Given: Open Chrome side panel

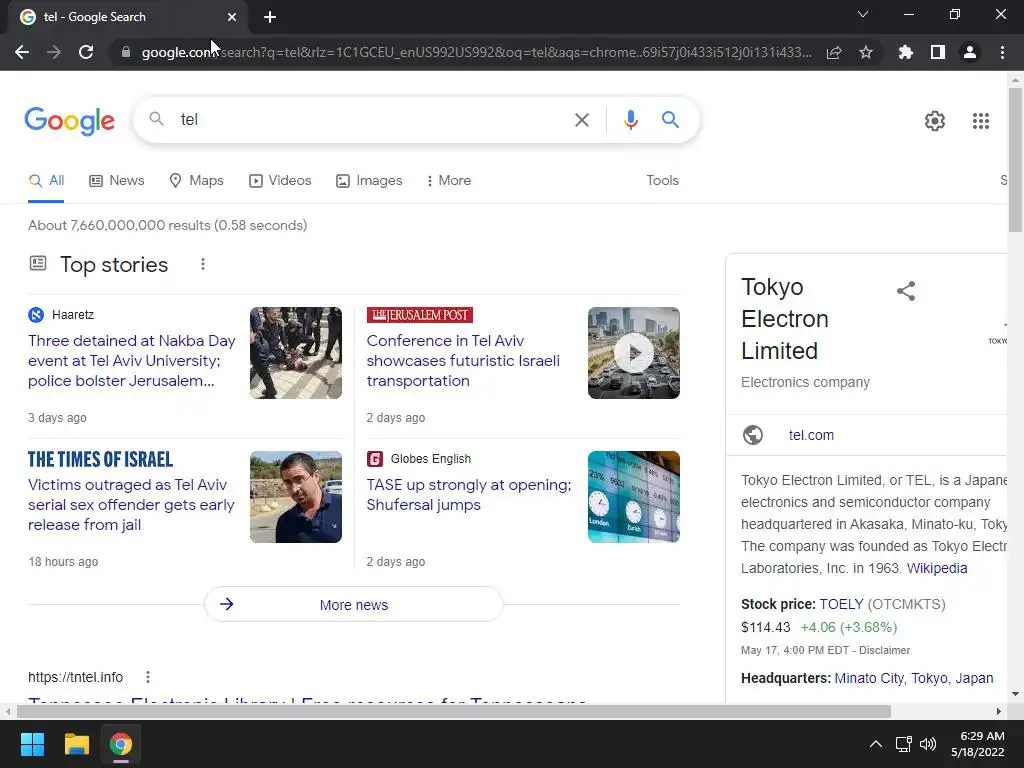Looking at the screenshot, I should [x=938, y=52].
